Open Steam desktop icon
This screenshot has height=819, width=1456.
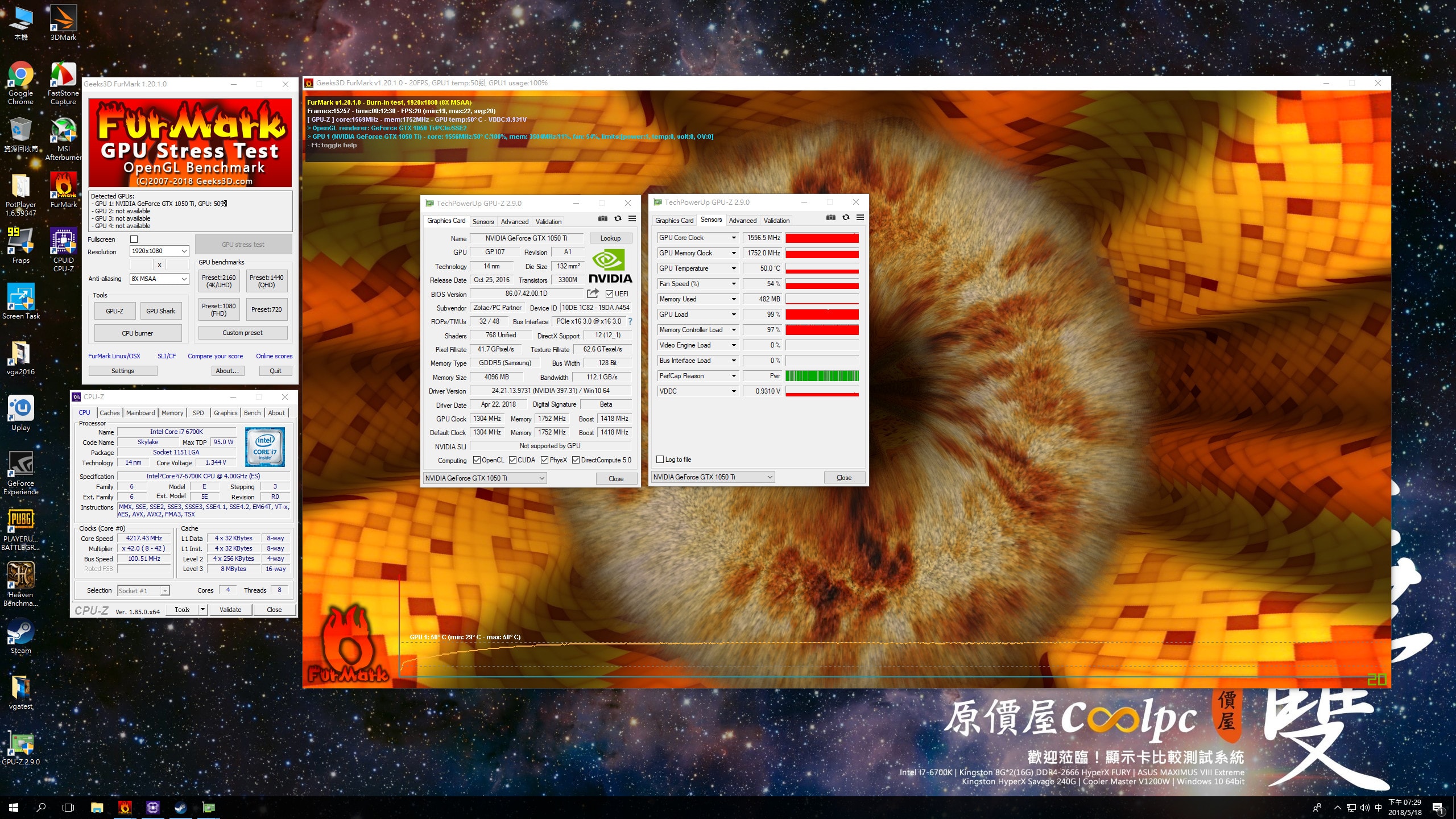[x=20, y=636]
